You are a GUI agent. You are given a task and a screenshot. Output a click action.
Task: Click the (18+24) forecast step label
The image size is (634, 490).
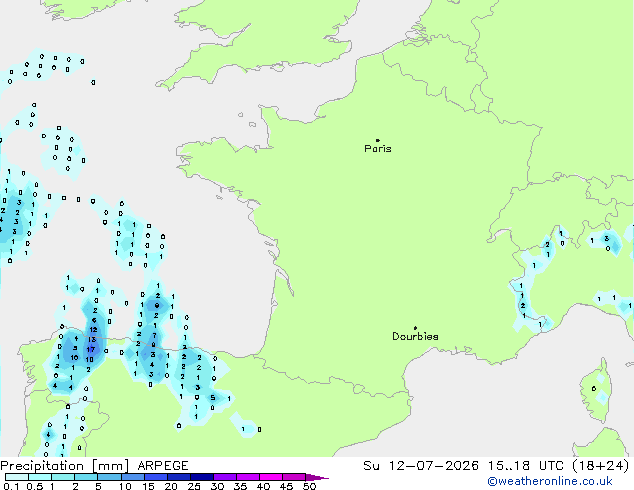(601, 466)
